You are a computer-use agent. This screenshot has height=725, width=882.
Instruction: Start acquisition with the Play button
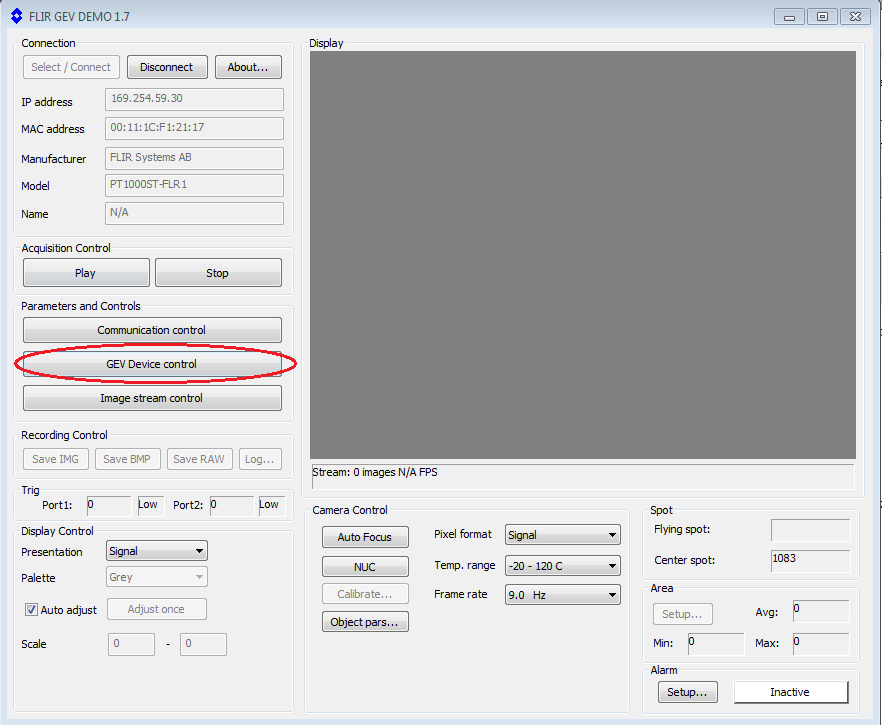click(86, 273)
